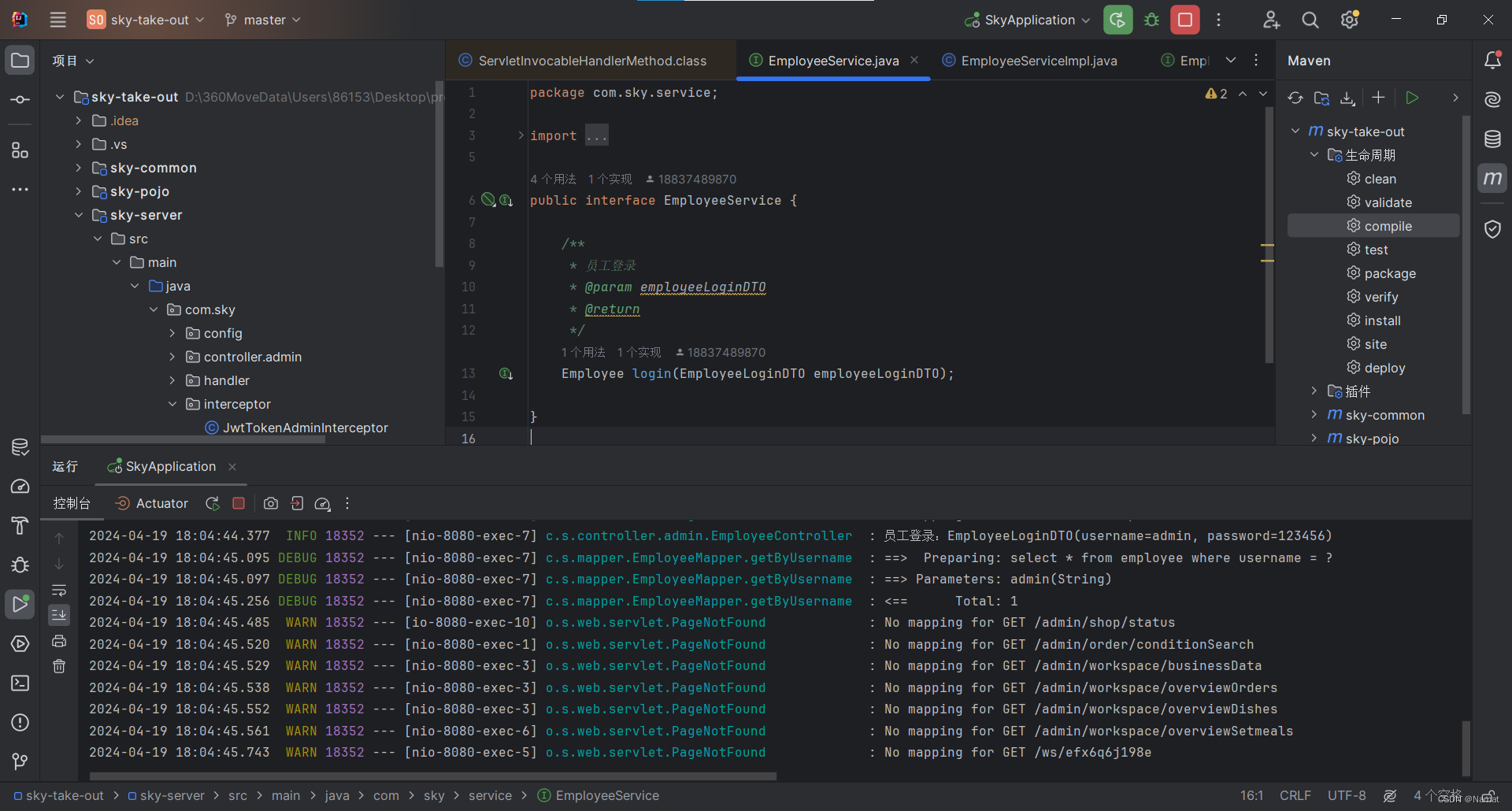
Task: Reload all Maven projects
Action: pos(1295,98)
